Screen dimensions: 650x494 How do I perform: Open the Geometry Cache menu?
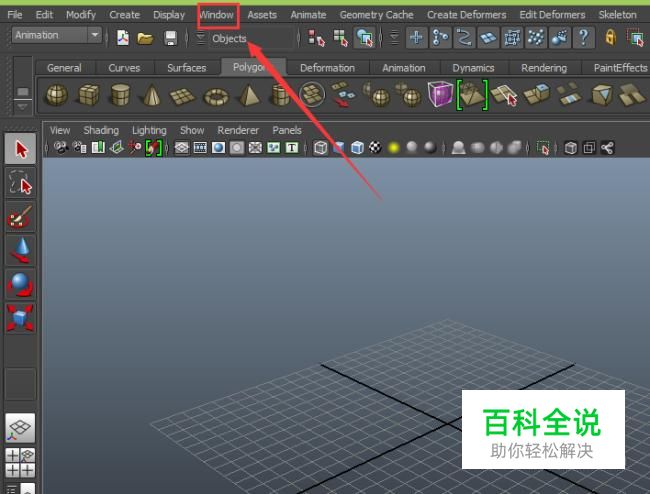(376, 15)
